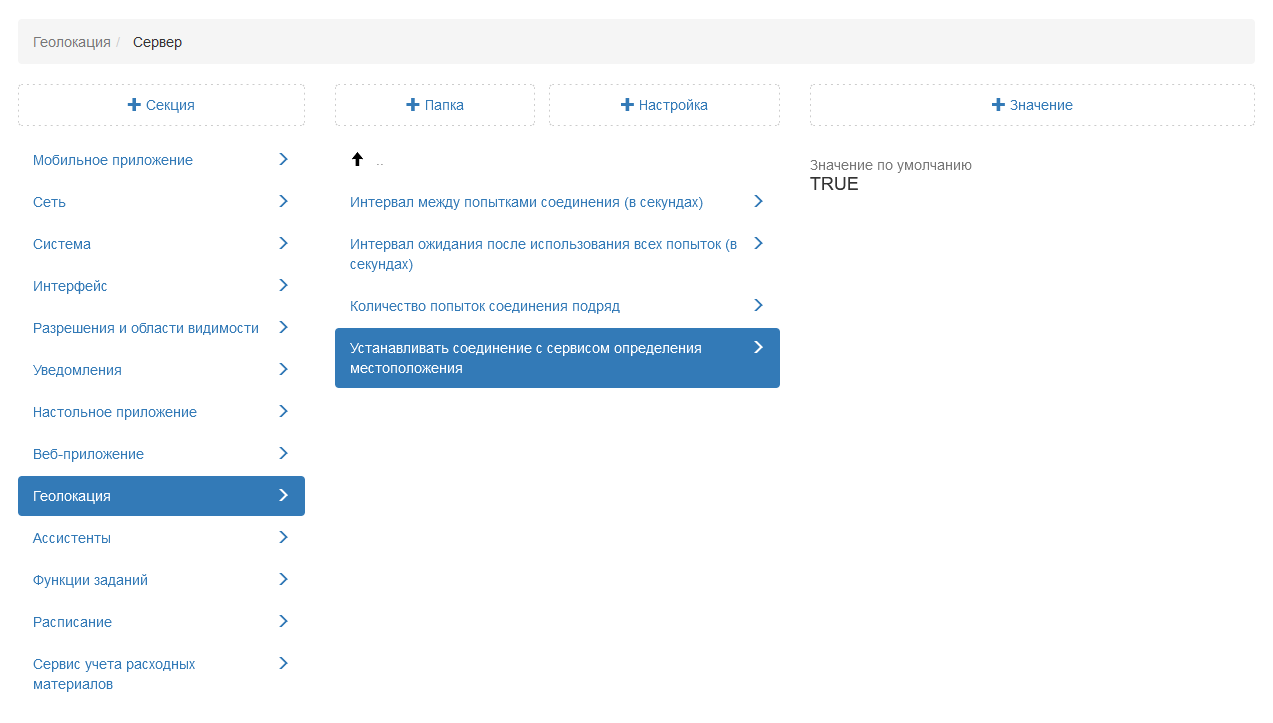1273x723 pixels.
Task: Open Интервал между попытками соединения setting
Action: coord(526,202)
